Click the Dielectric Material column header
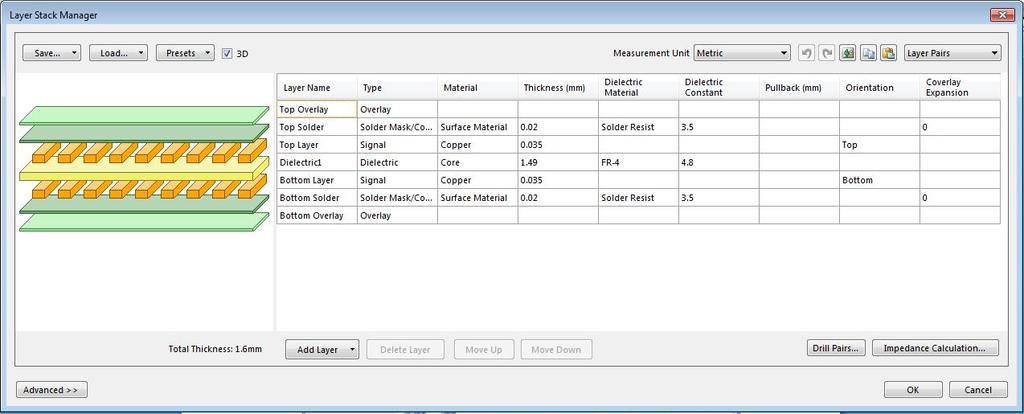1024x414 pixels. click(638, 88)
